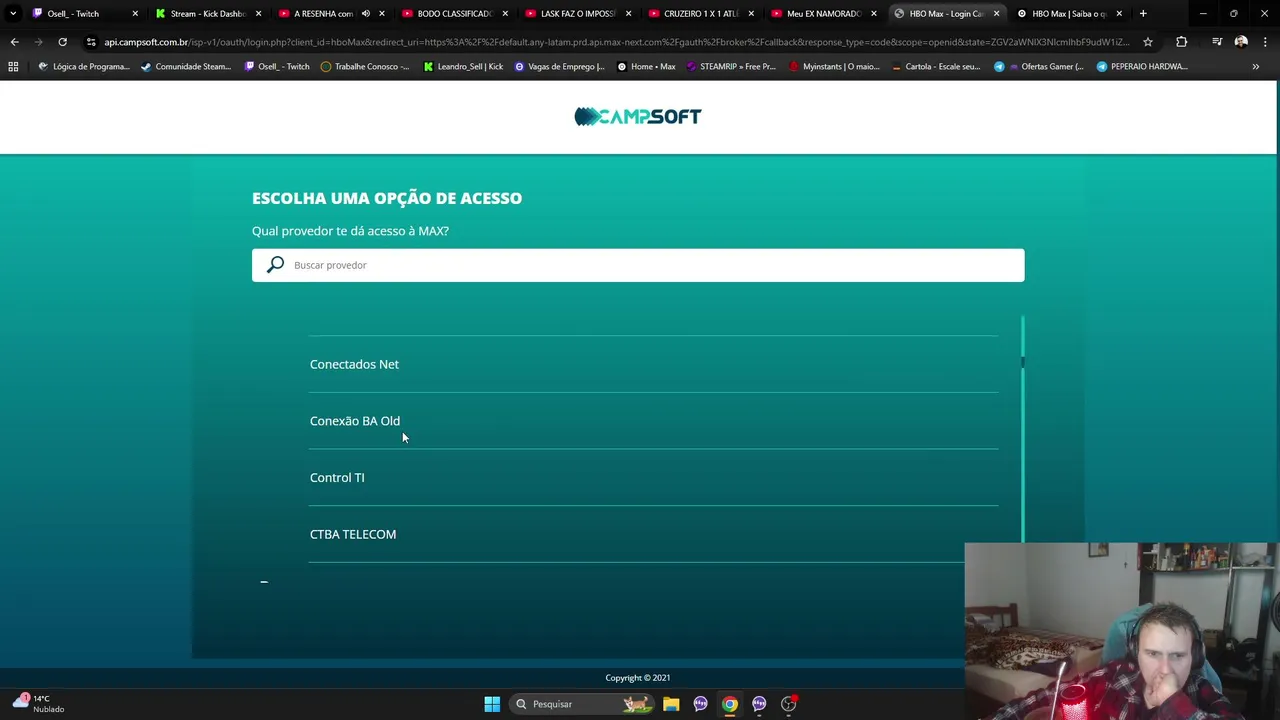
Task: Click the search magnifier icon in provider field
Action: (x=275, y=265)
